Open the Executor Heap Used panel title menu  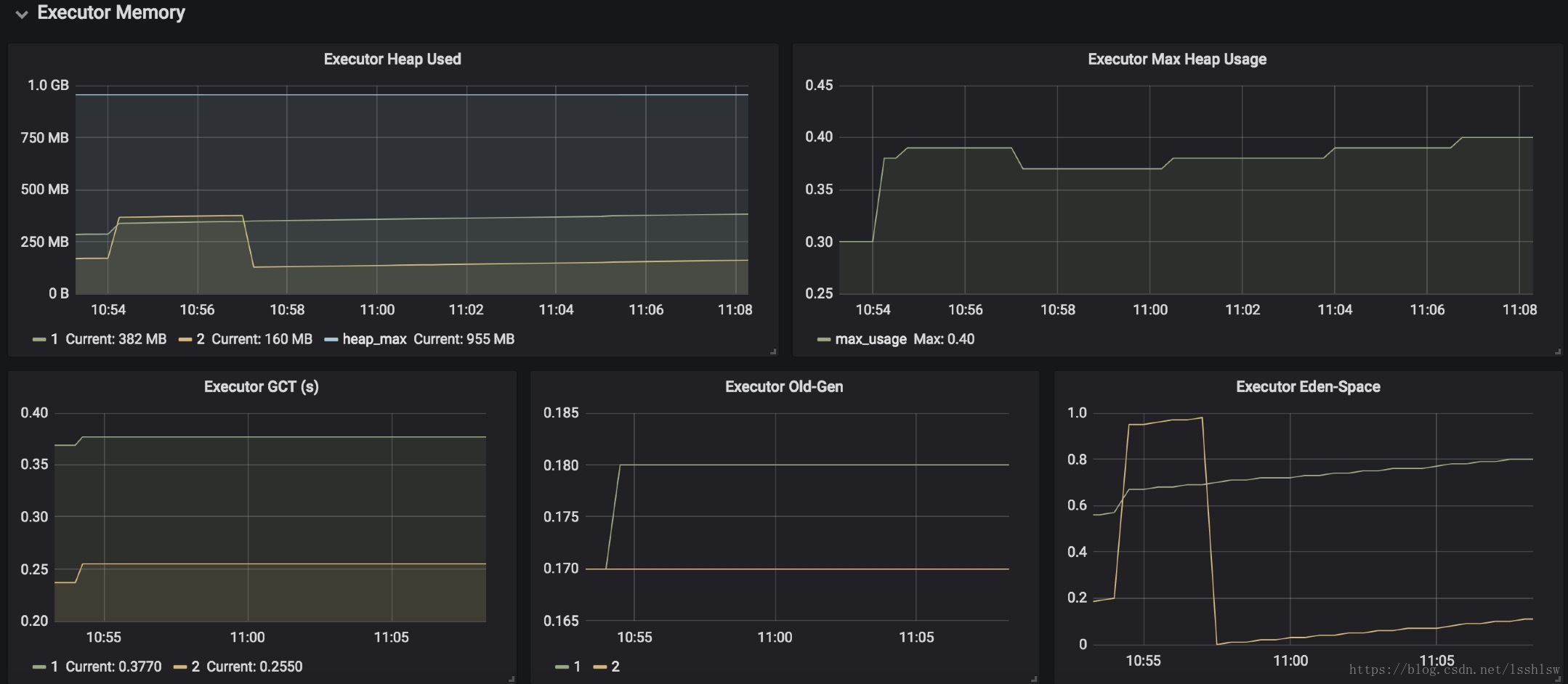(x=392, y=60)
